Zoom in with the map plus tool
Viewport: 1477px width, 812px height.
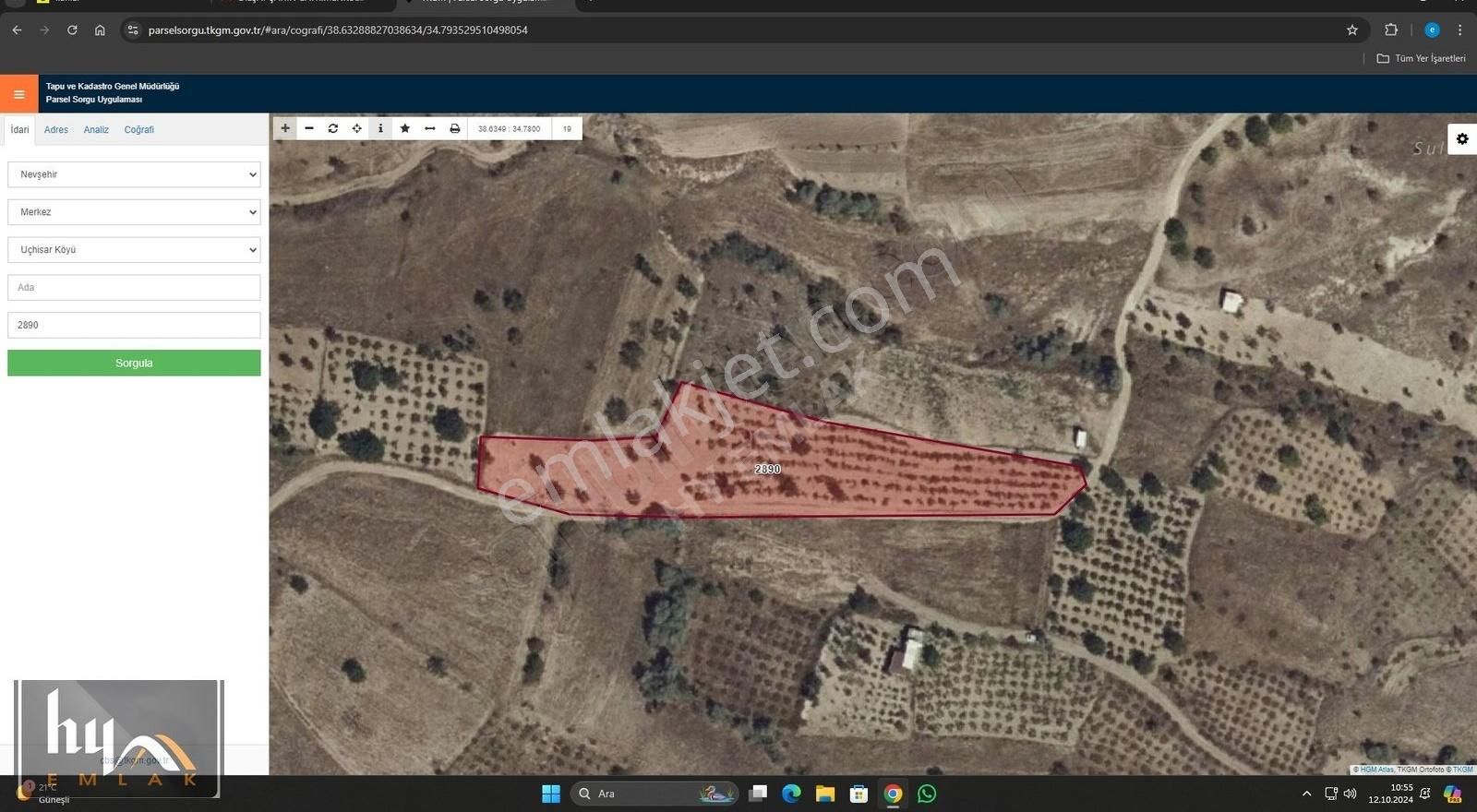pos(285,128)
